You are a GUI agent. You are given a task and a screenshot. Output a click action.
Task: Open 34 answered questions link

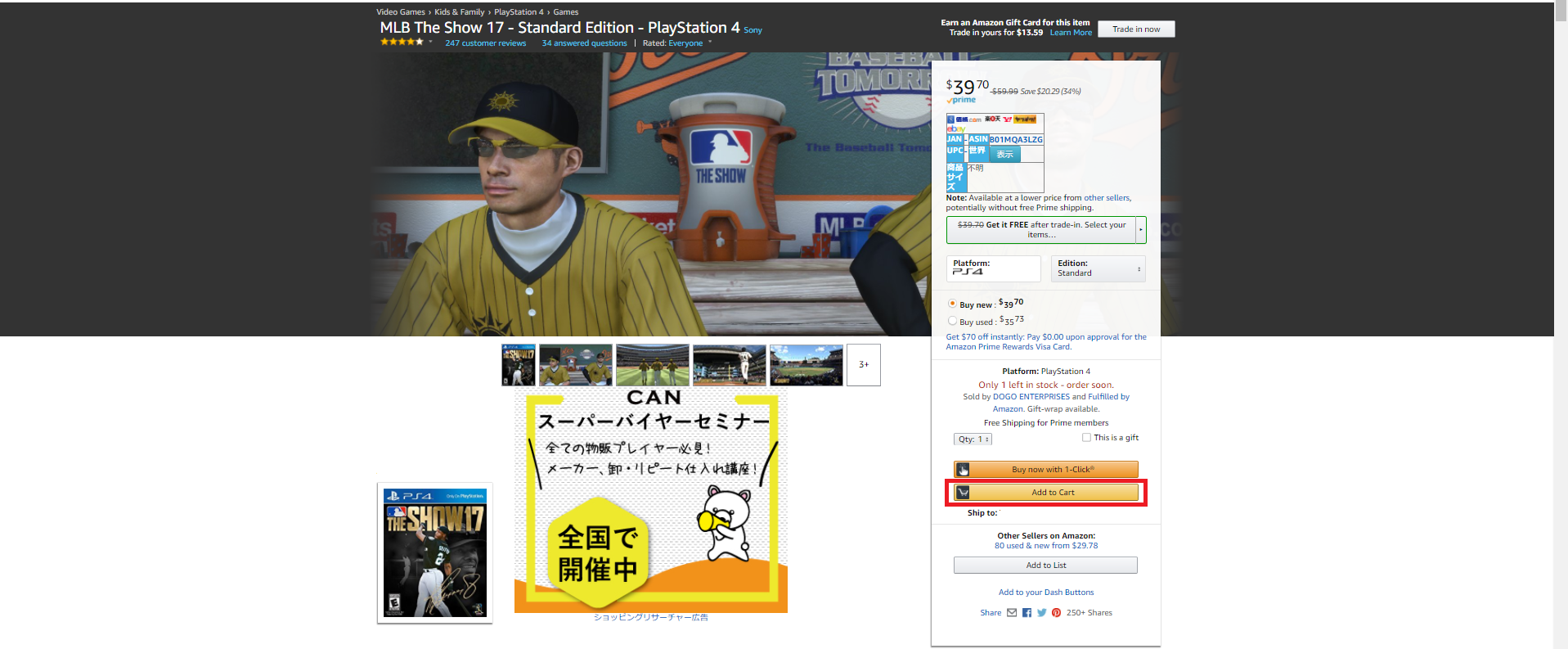(584, 43)
